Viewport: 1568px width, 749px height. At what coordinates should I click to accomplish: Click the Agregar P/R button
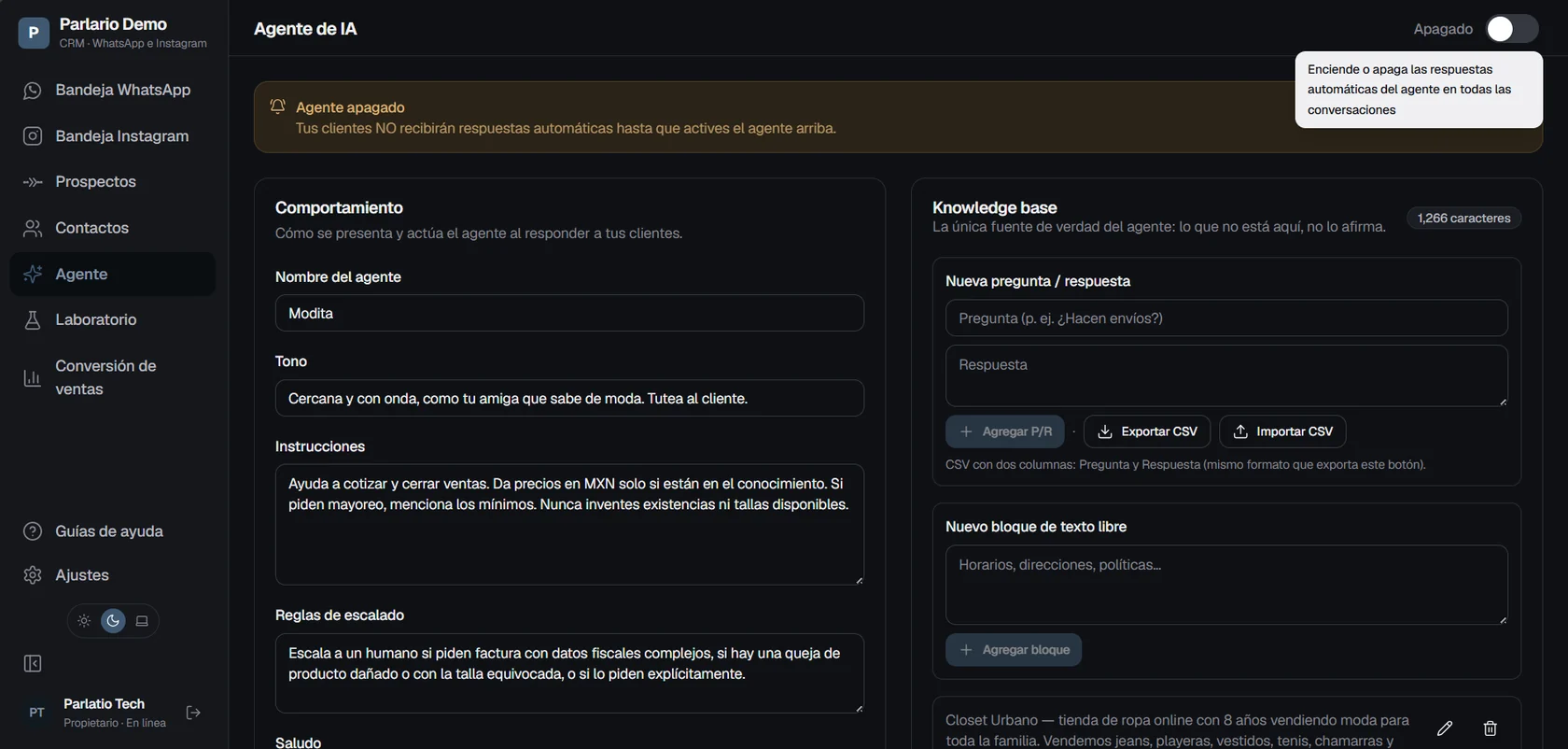(x=1005, y=431)
